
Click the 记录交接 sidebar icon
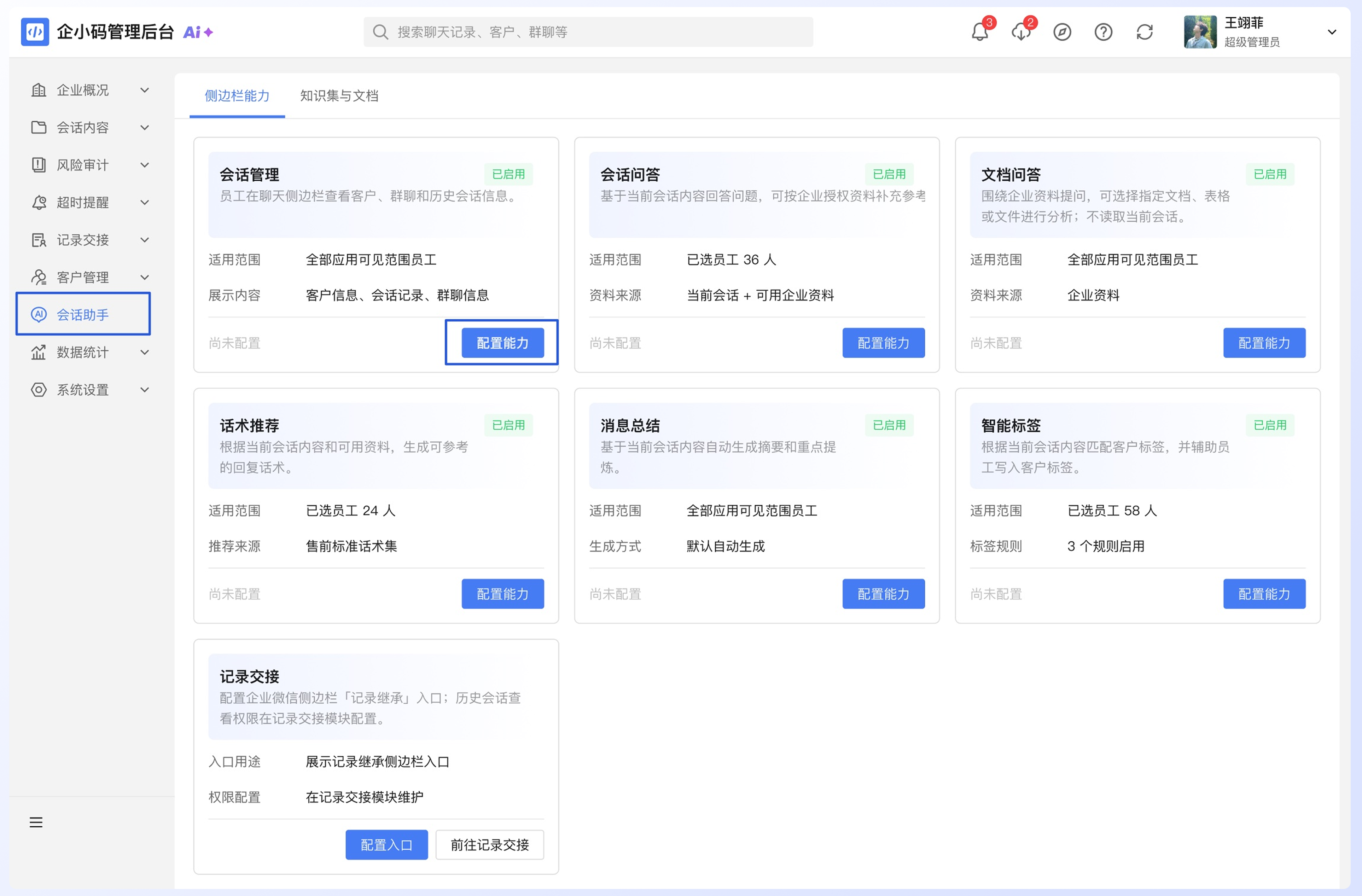tap(38, 240)
